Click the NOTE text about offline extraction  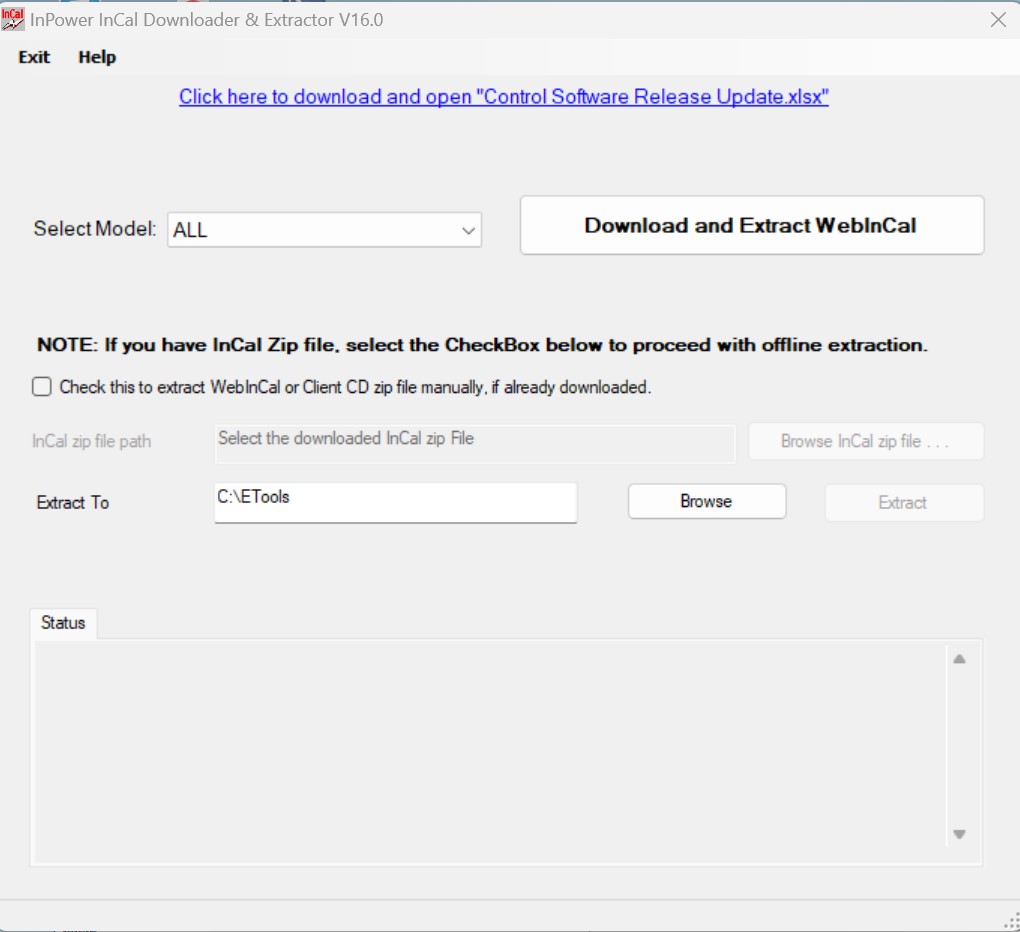(x=482, y=345)
